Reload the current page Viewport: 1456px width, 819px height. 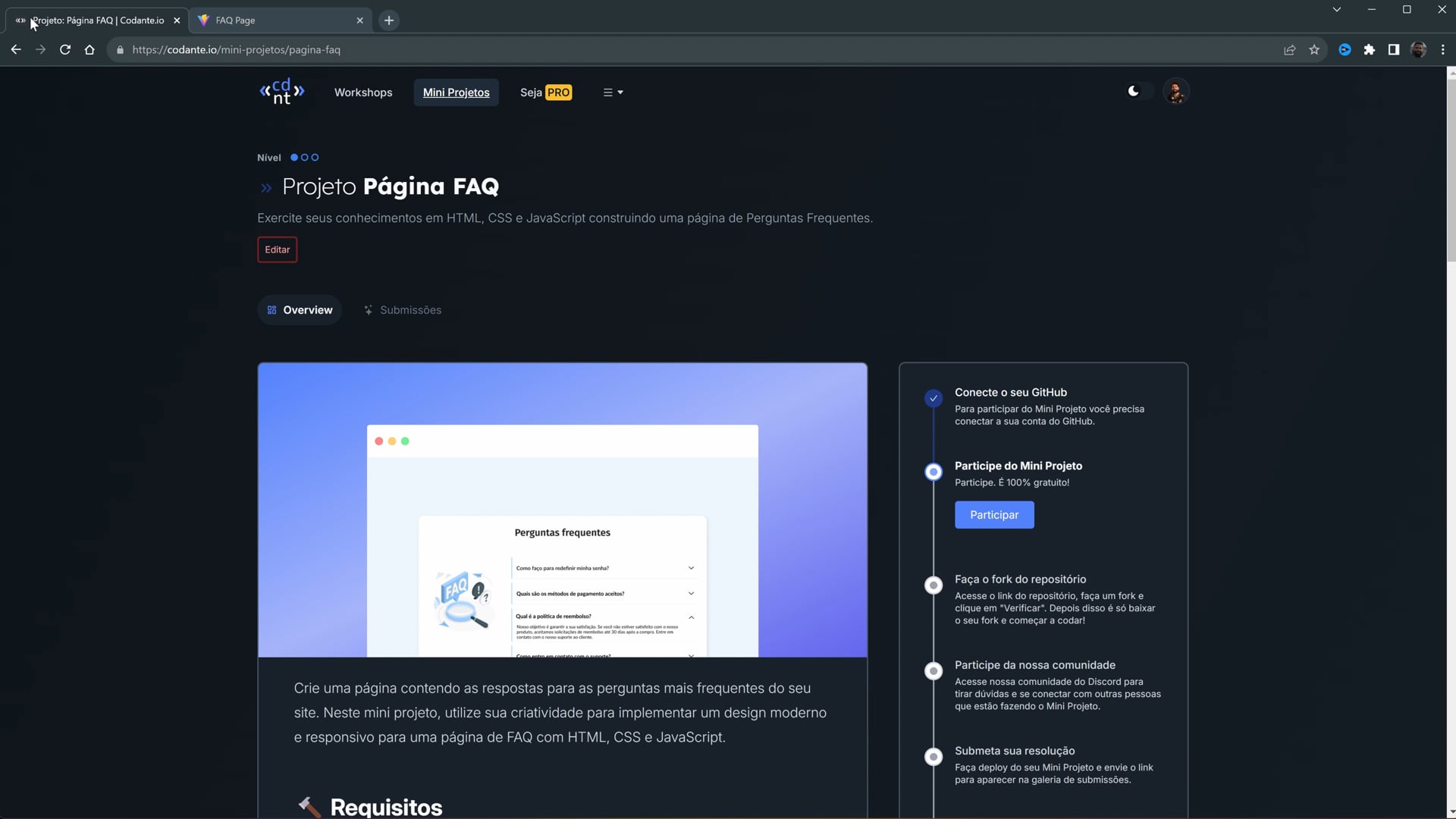(x=65, y=50)
